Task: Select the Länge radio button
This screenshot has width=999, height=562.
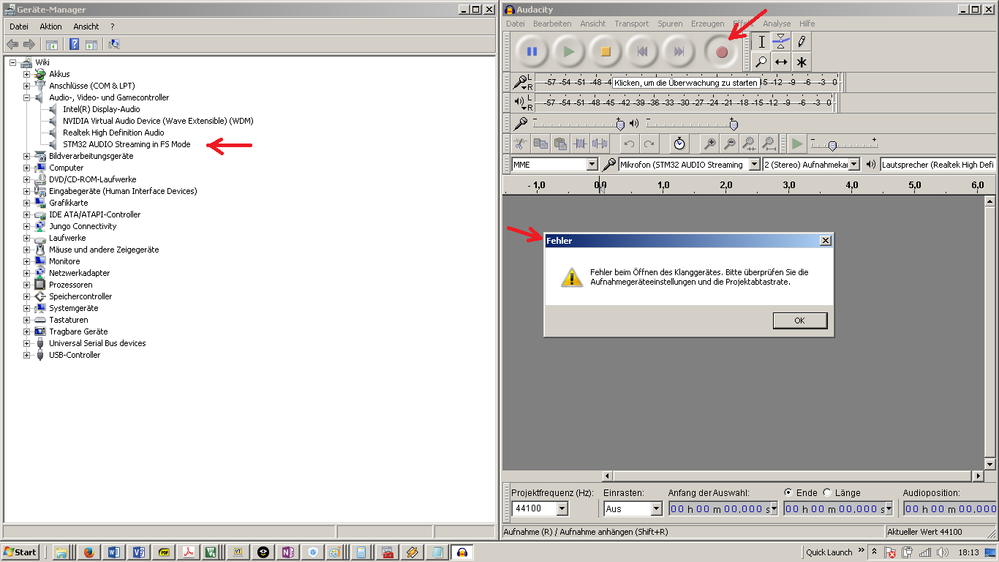Action: click(x=827, y=493)
